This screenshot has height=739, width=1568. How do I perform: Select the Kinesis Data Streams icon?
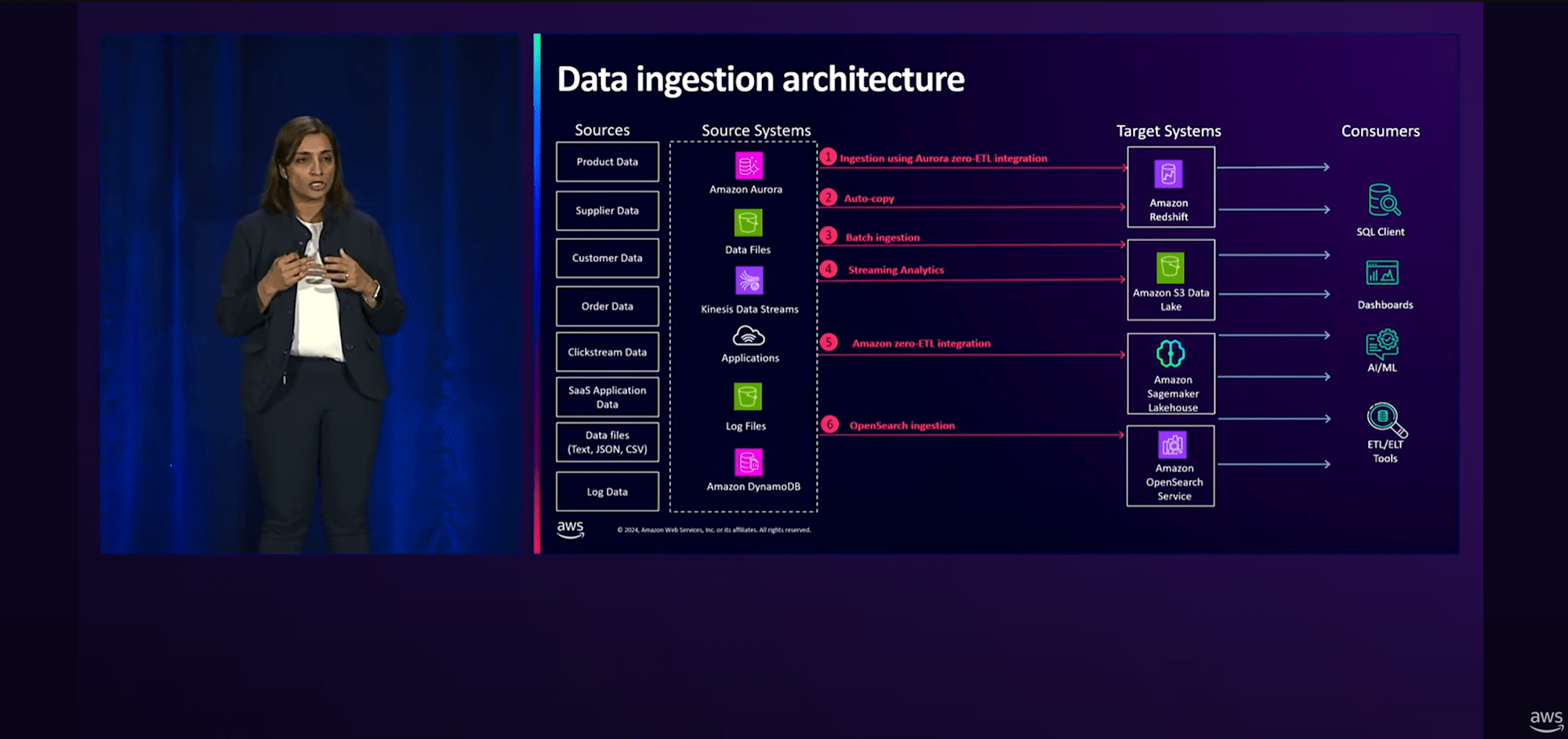coord(750,281)
